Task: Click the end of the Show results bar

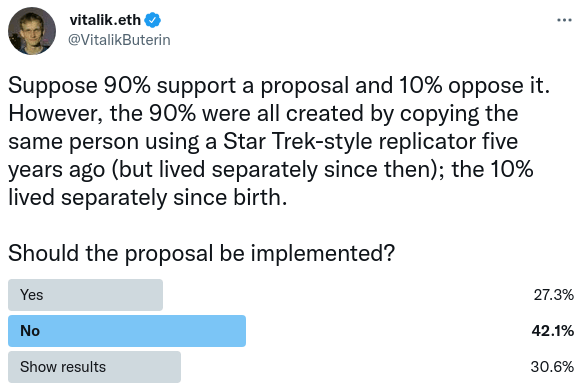Action: [x=177, y=367]
